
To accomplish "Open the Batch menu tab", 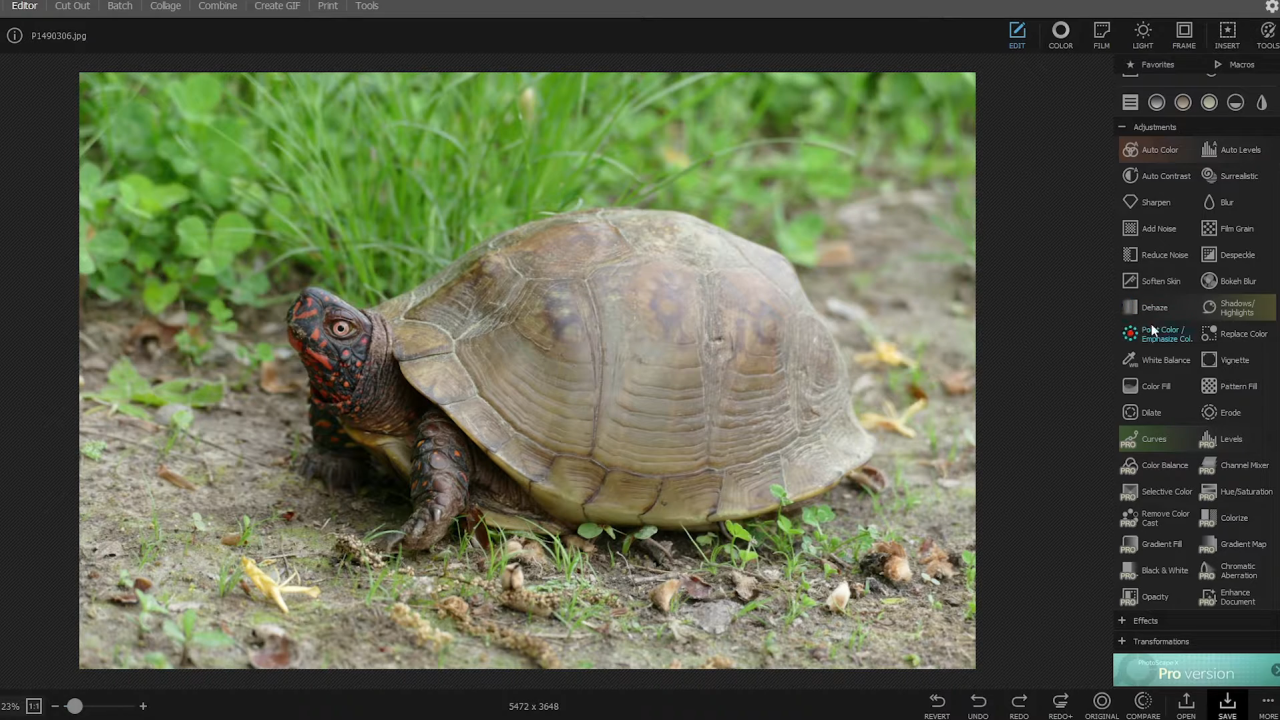I will tap(120, 6).
